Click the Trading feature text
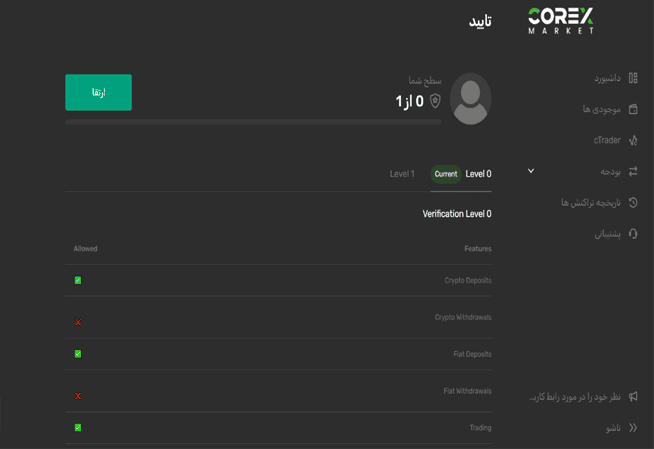The image size is (654, 449). click(480, 428)
